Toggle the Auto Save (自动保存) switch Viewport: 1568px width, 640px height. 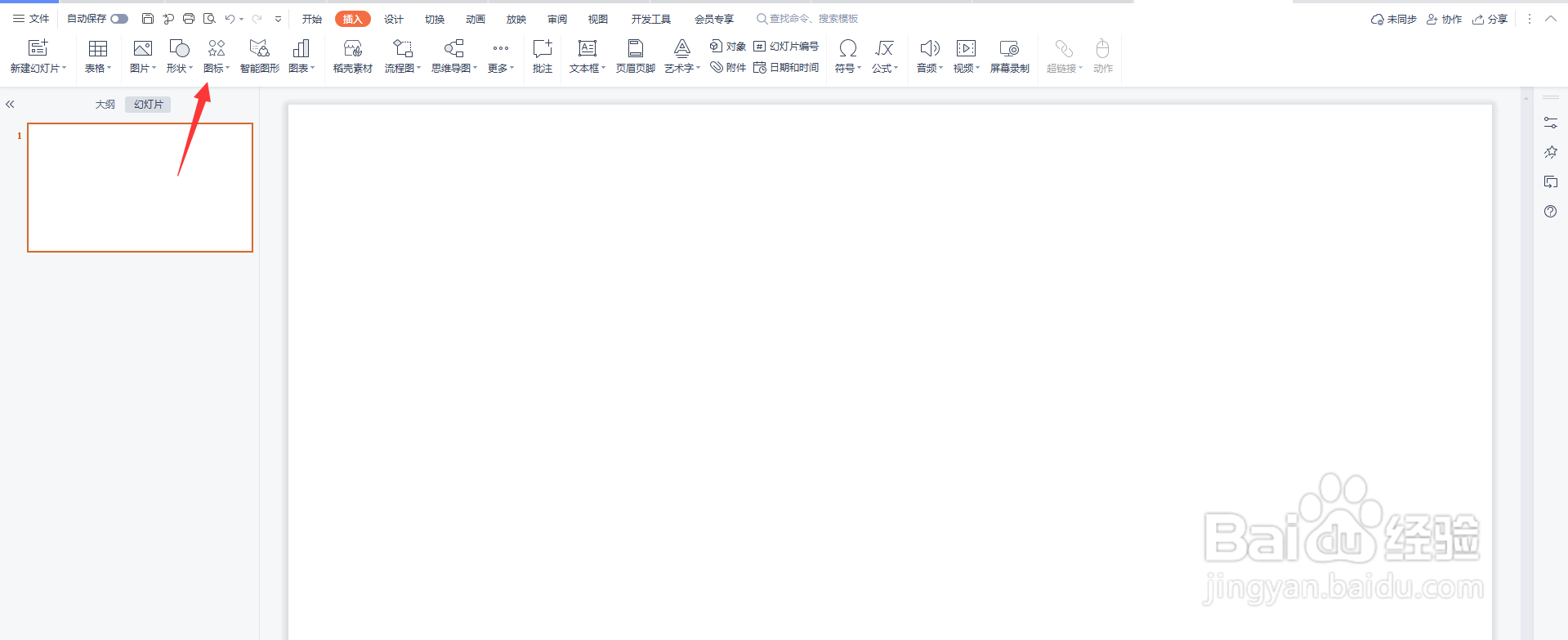click(119, 19)
